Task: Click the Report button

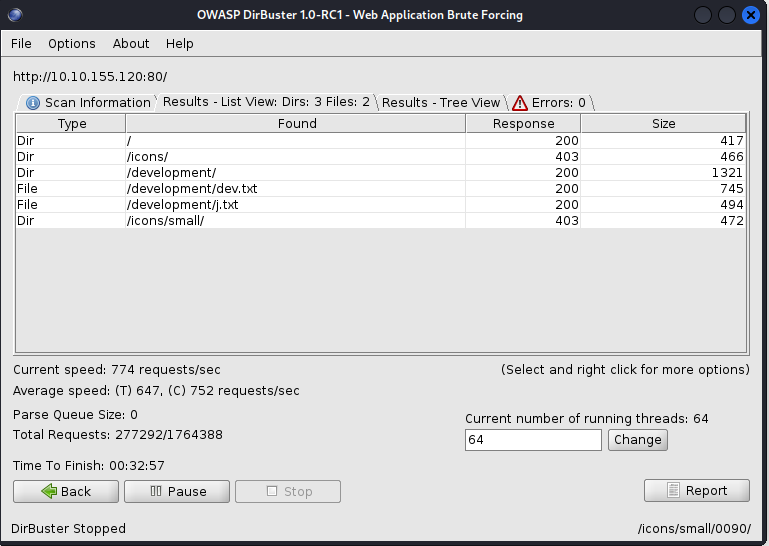Action: click(697, 490)
